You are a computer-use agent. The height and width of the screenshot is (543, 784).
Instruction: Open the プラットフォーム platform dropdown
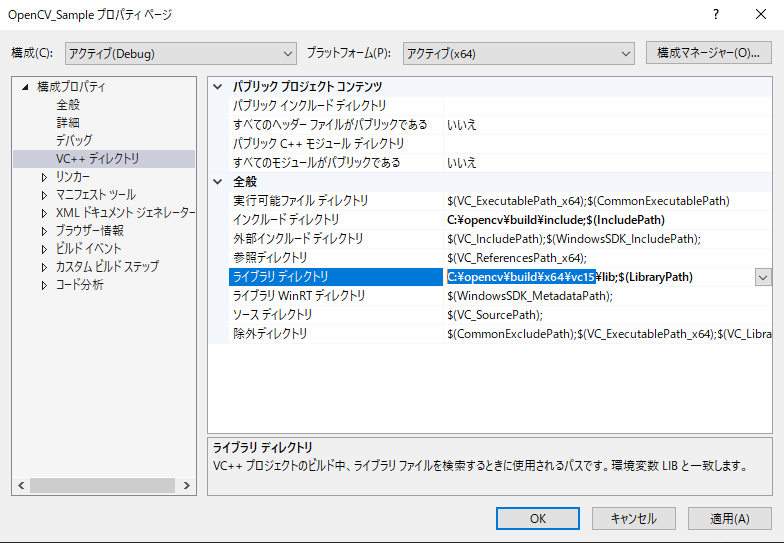[518, 54]
